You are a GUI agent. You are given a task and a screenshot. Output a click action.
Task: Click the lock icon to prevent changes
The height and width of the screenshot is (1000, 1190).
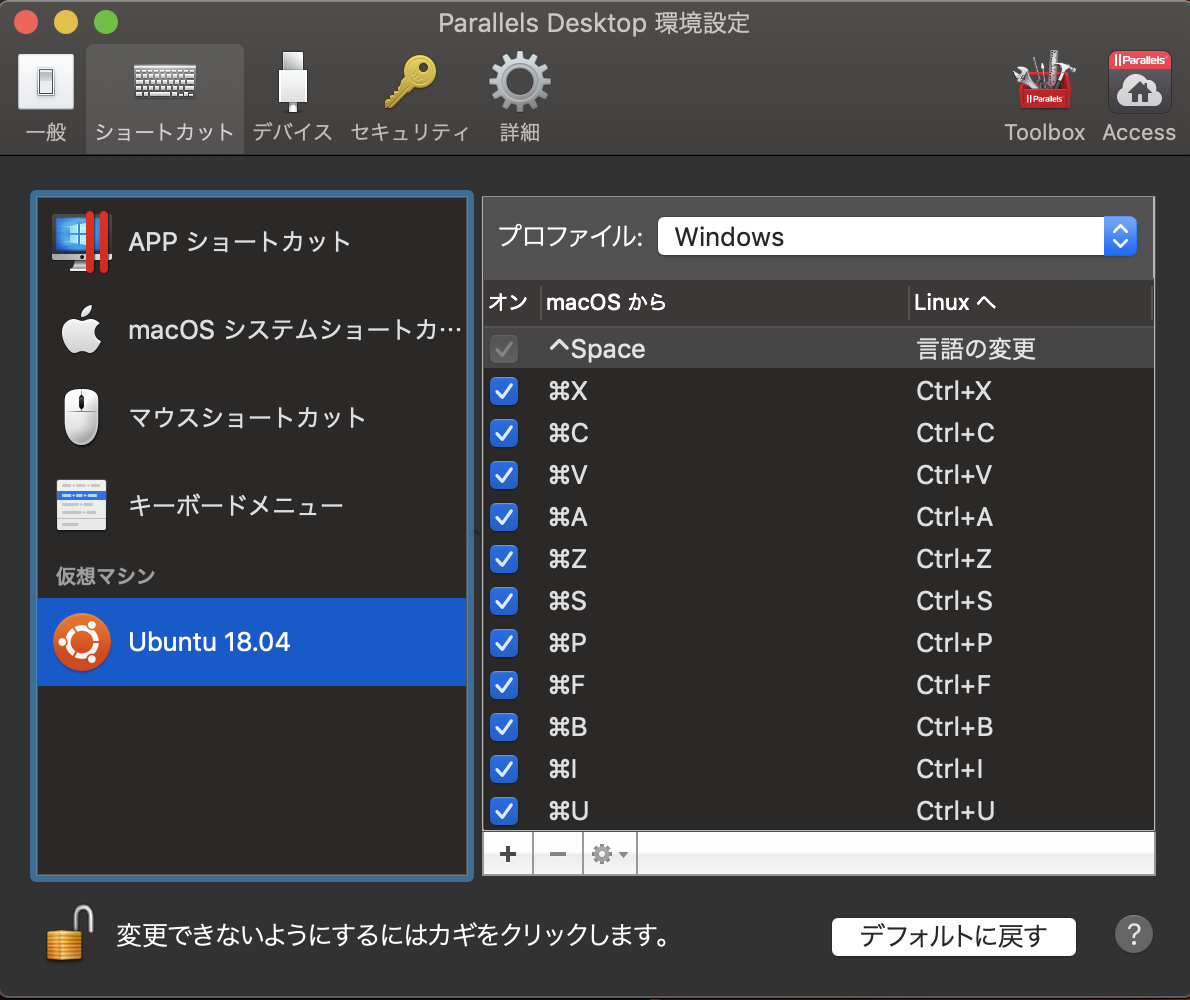tap(68, 933)
